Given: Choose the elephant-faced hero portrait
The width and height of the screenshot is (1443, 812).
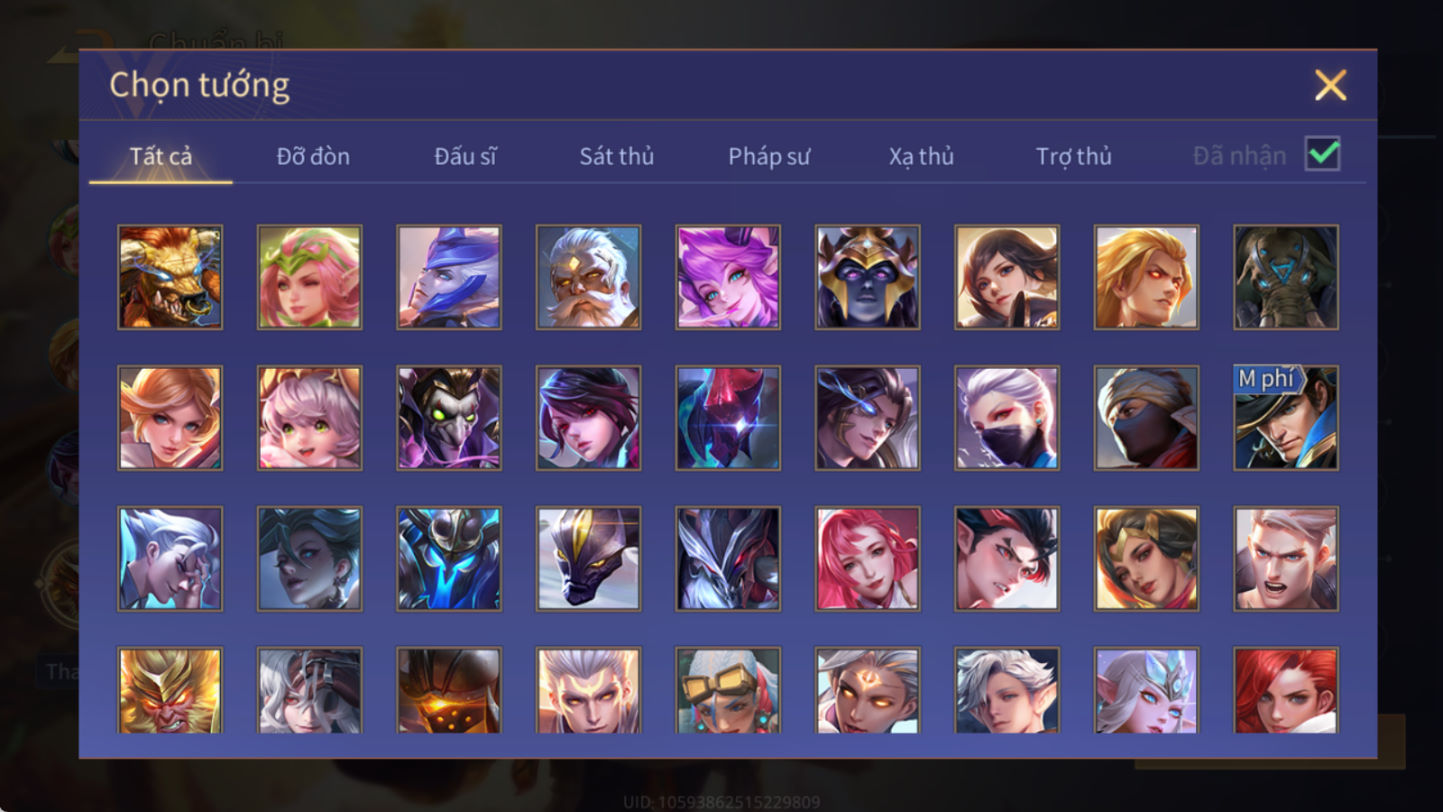Looking at the screenshot, I should [1286, 277].
